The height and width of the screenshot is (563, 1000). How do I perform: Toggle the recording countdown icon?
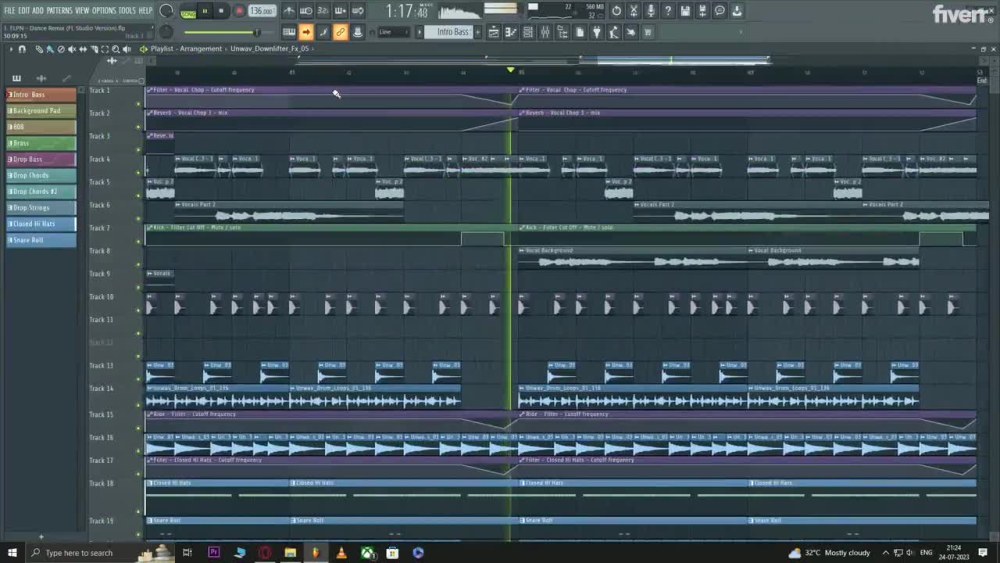(323, 11)
